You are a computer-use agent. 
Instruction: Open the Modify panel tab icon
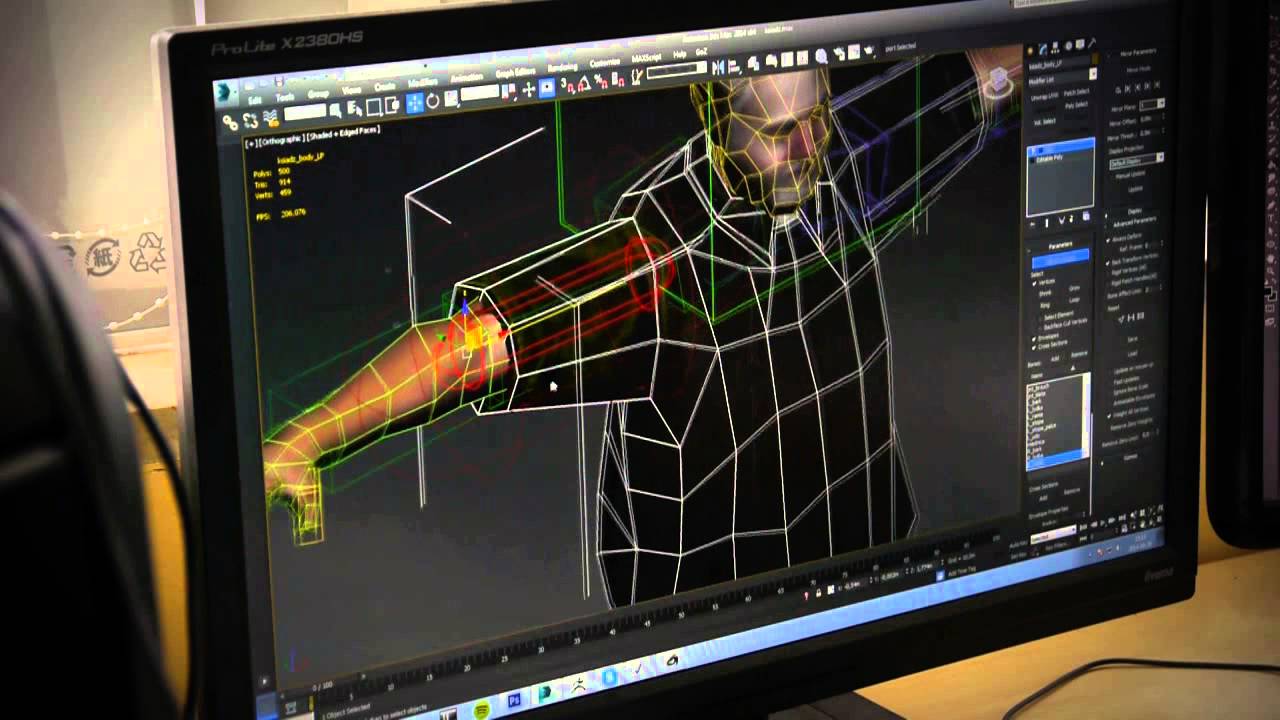(1044, 48)
